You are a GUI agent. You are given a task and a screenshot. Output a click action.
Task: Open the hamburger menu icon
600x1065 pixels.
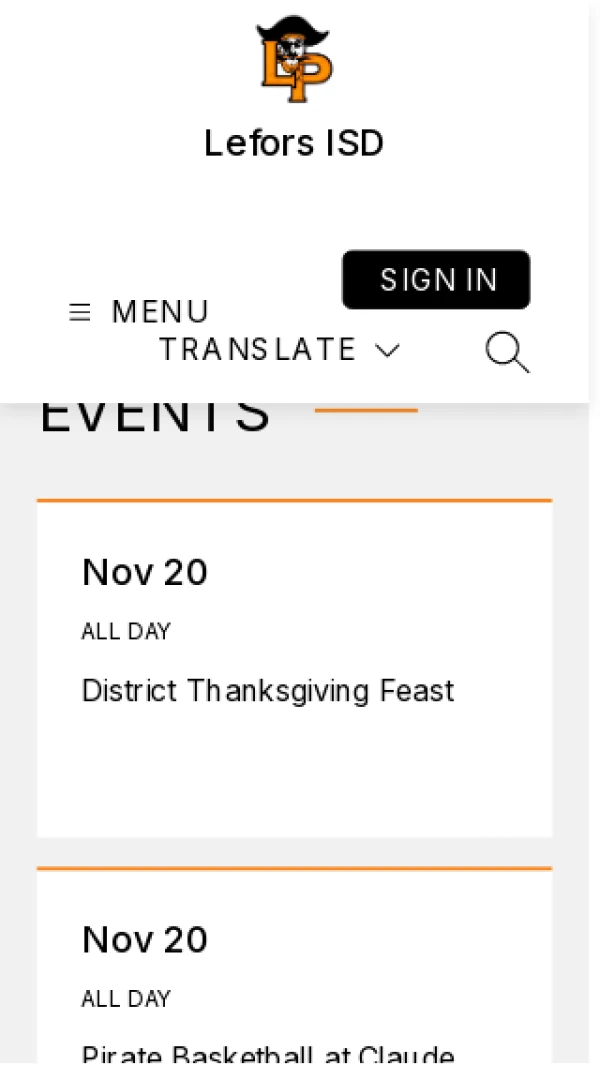80,313
